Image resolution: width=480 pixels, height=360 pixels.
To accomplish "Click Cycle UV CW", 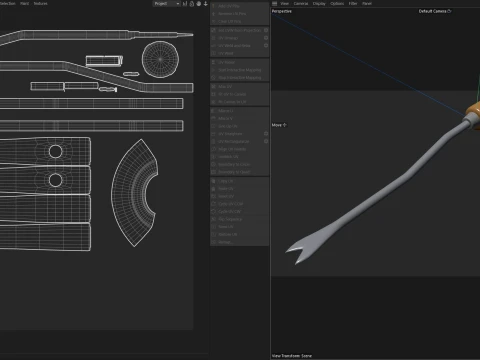I will coord(239,212).
